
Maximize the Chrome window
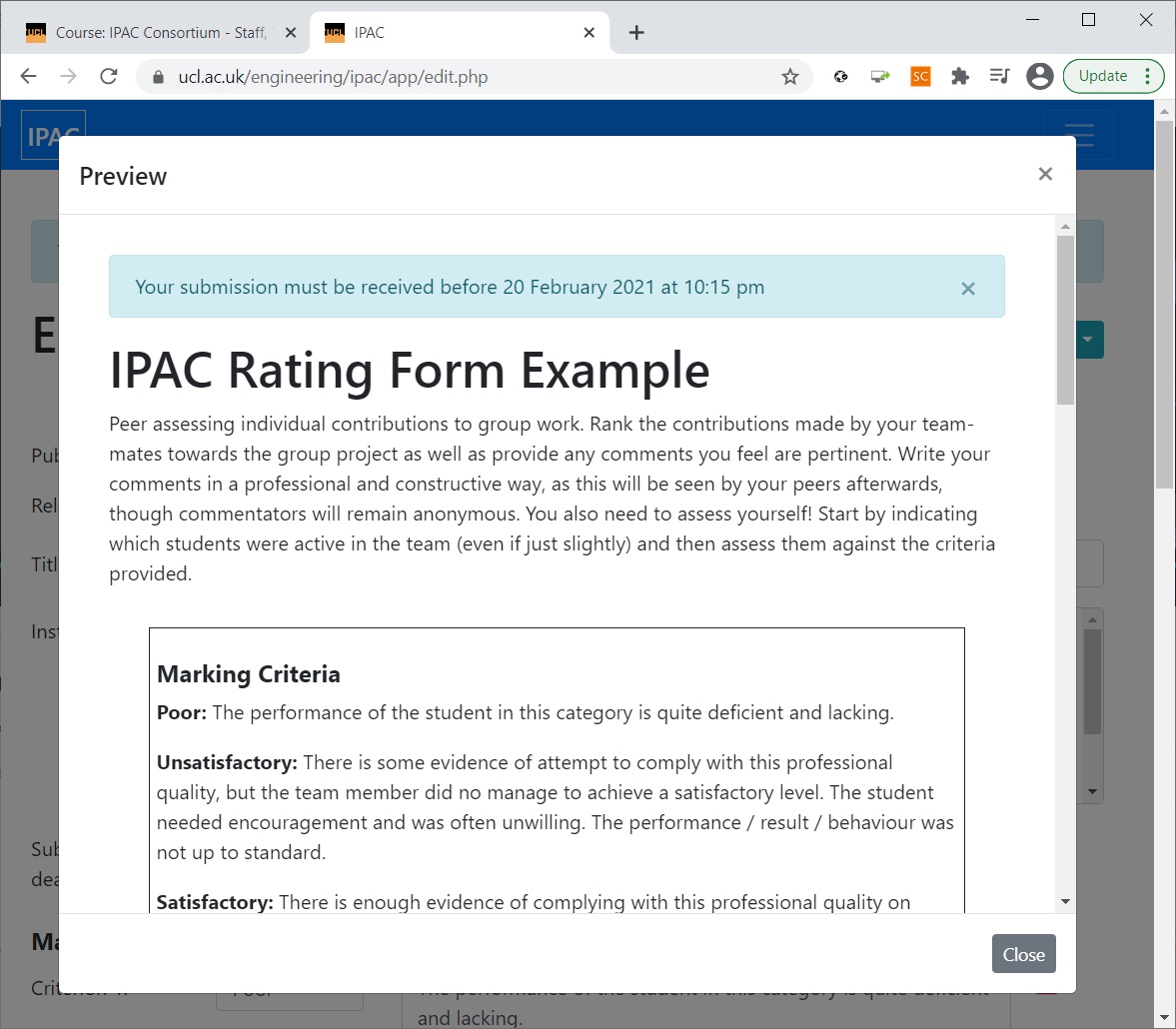coord(1088,20)
